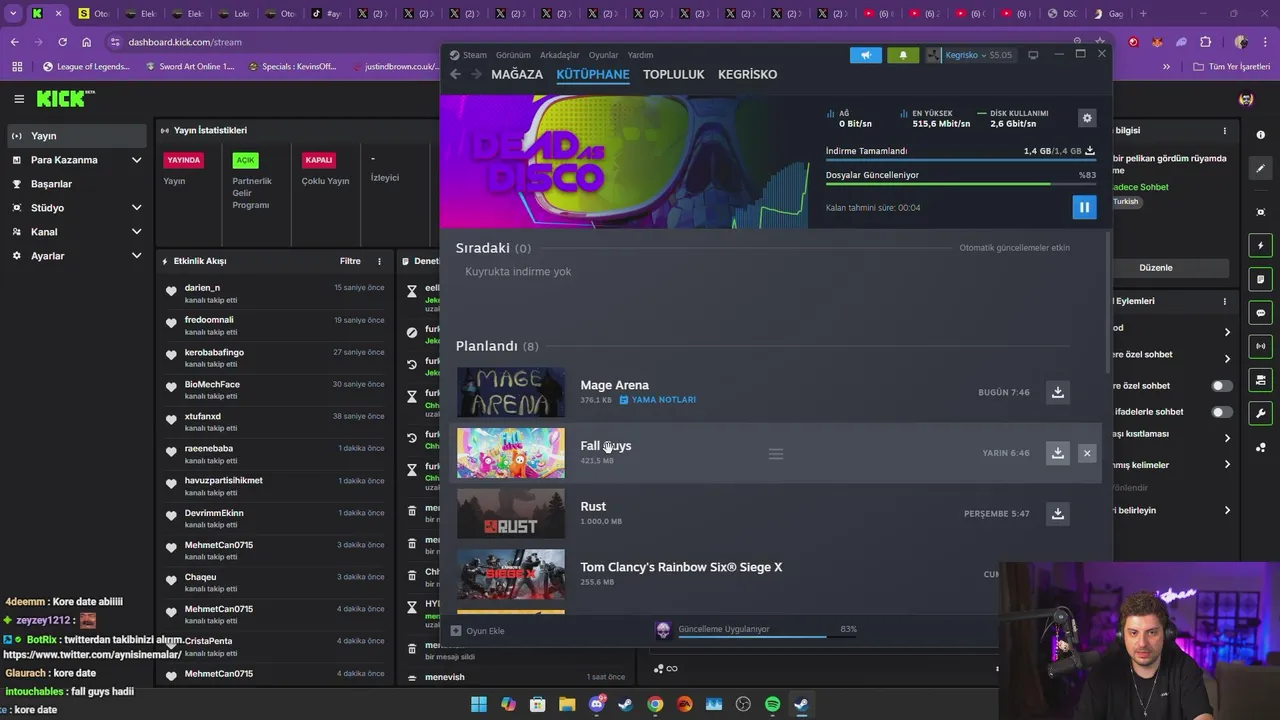Toggle the first özel sohbet switch
Image resolution: width=1280 pixels, height=720 pixels.
point(1222,386)
